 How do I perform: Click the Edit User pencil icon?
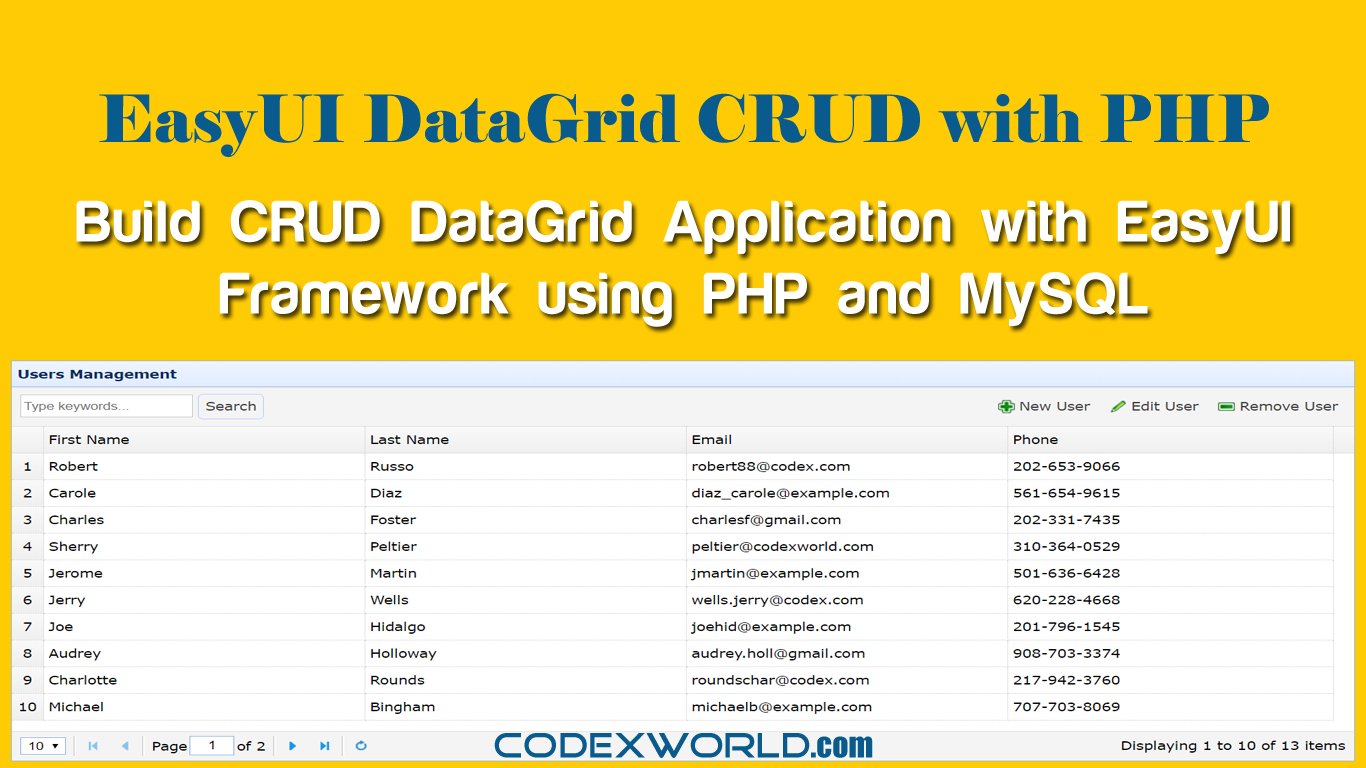[x=1119, y=406]
